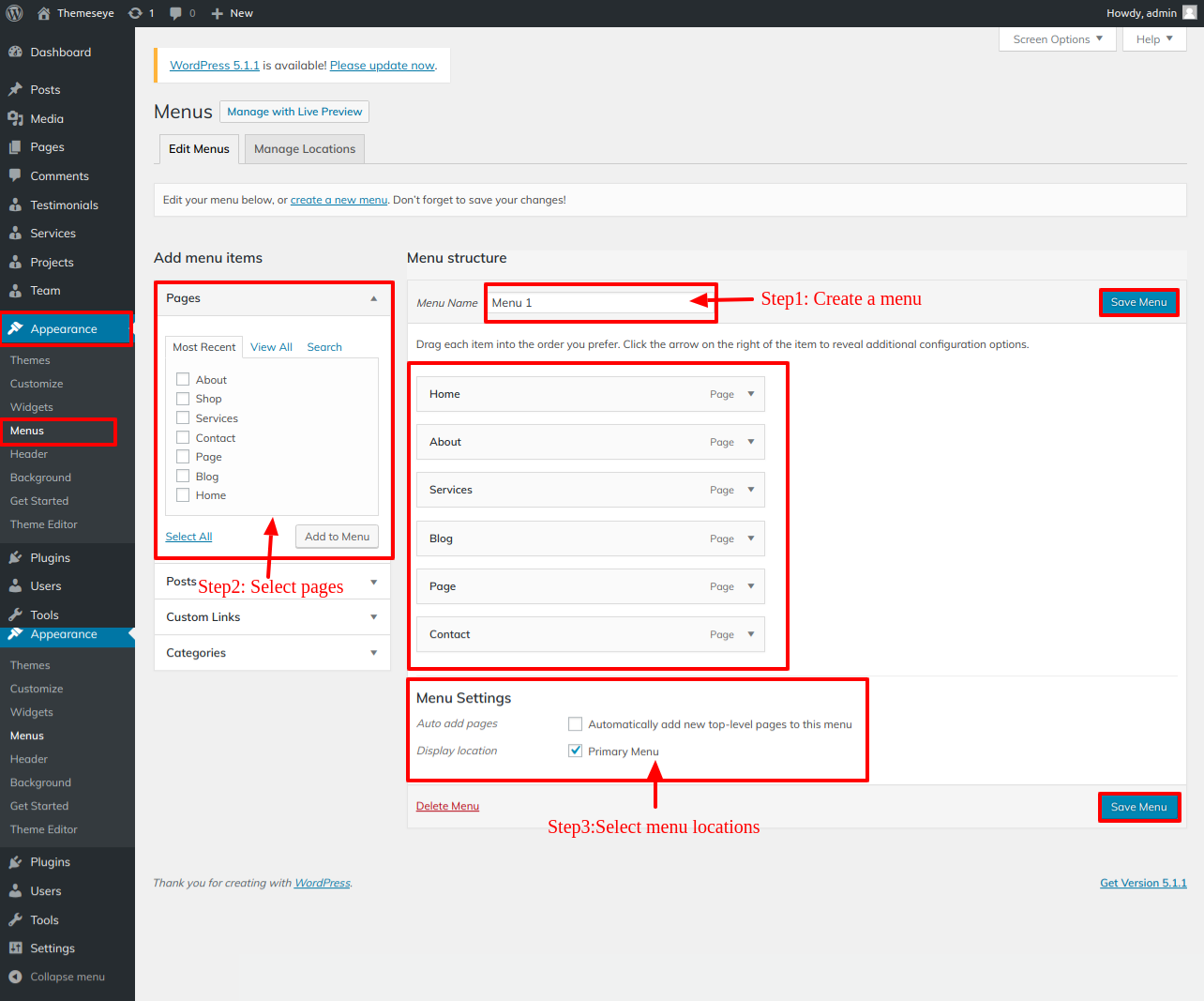Check the Shop page checkbox
This screenshot has width=1204, height=1001.
[x=183, y=399]
